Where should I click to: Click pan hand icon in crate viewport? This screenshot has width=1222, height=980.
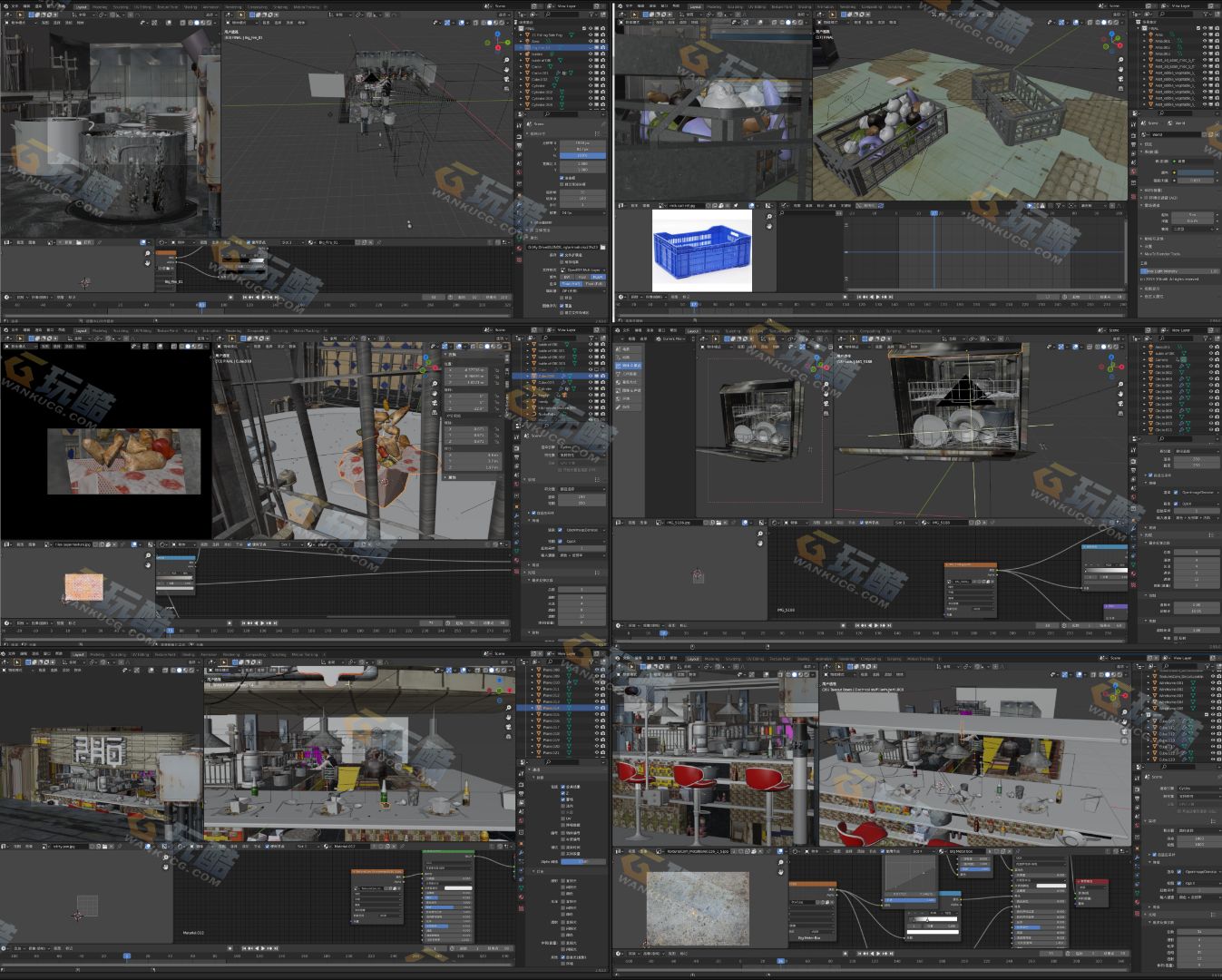tap(1120, 69)
